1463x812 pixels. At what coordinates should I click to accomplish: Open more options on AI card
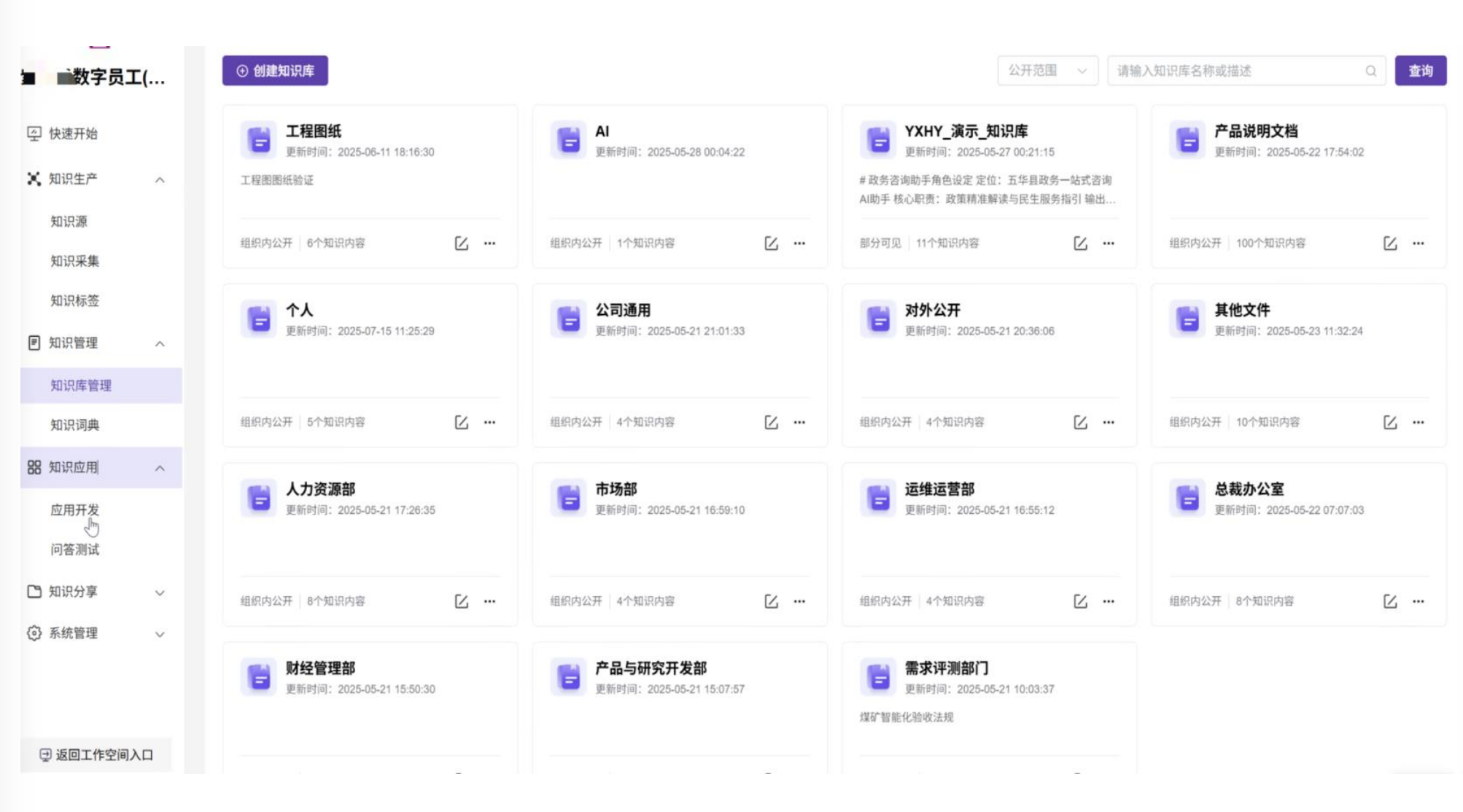point(799,243)
